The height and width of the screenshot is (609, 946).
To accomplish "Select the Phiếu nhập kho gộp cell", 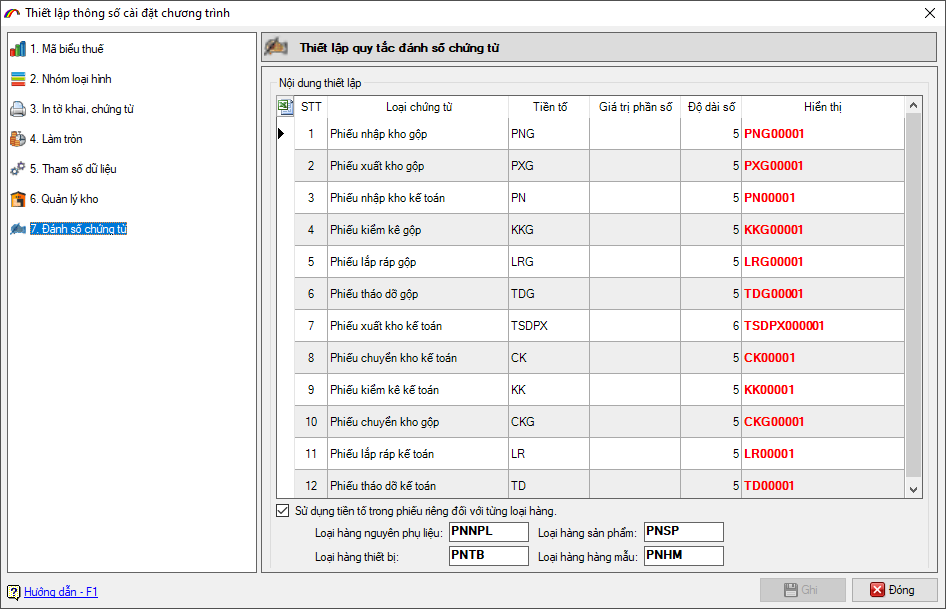I will click(418, 134).
